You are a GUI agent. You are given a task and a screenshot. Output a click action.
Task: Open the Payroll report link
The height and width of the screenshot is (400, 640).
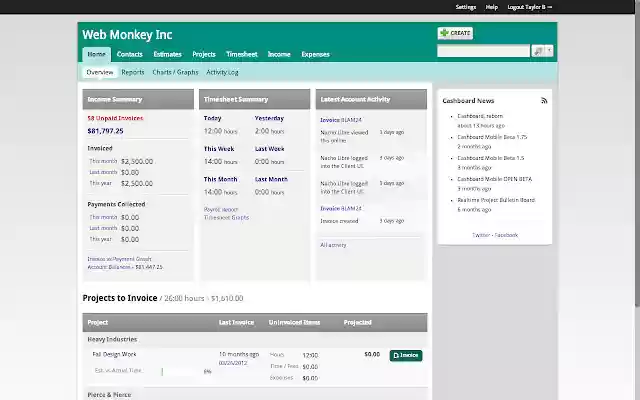point(221,209)
